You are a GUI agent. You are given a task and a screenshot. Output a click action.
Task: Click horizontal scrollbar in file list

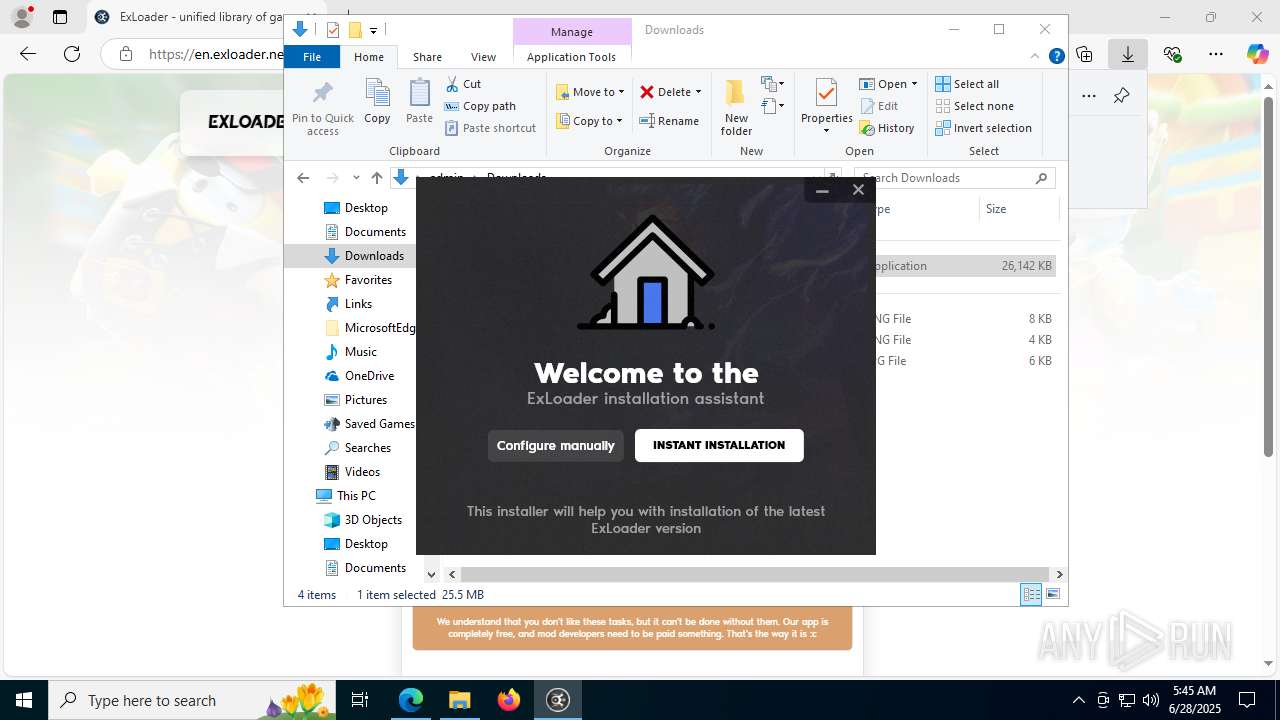[x=755, y=574]
